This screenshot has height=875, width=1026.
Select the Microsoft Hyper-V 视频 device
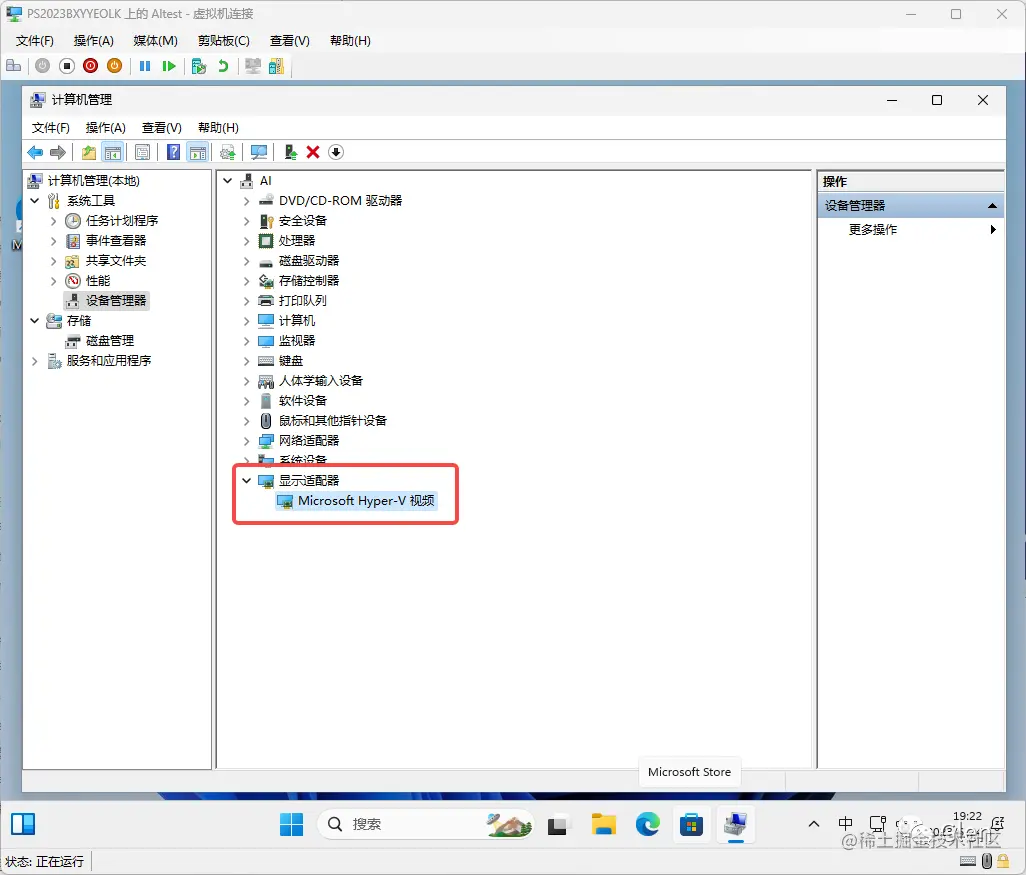[x=357, y=501]
